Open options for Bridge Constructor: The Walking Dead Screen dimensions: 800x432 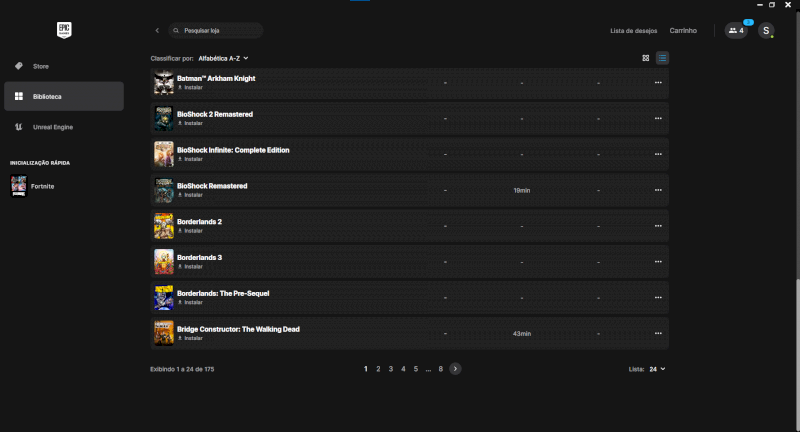(658, 334)
